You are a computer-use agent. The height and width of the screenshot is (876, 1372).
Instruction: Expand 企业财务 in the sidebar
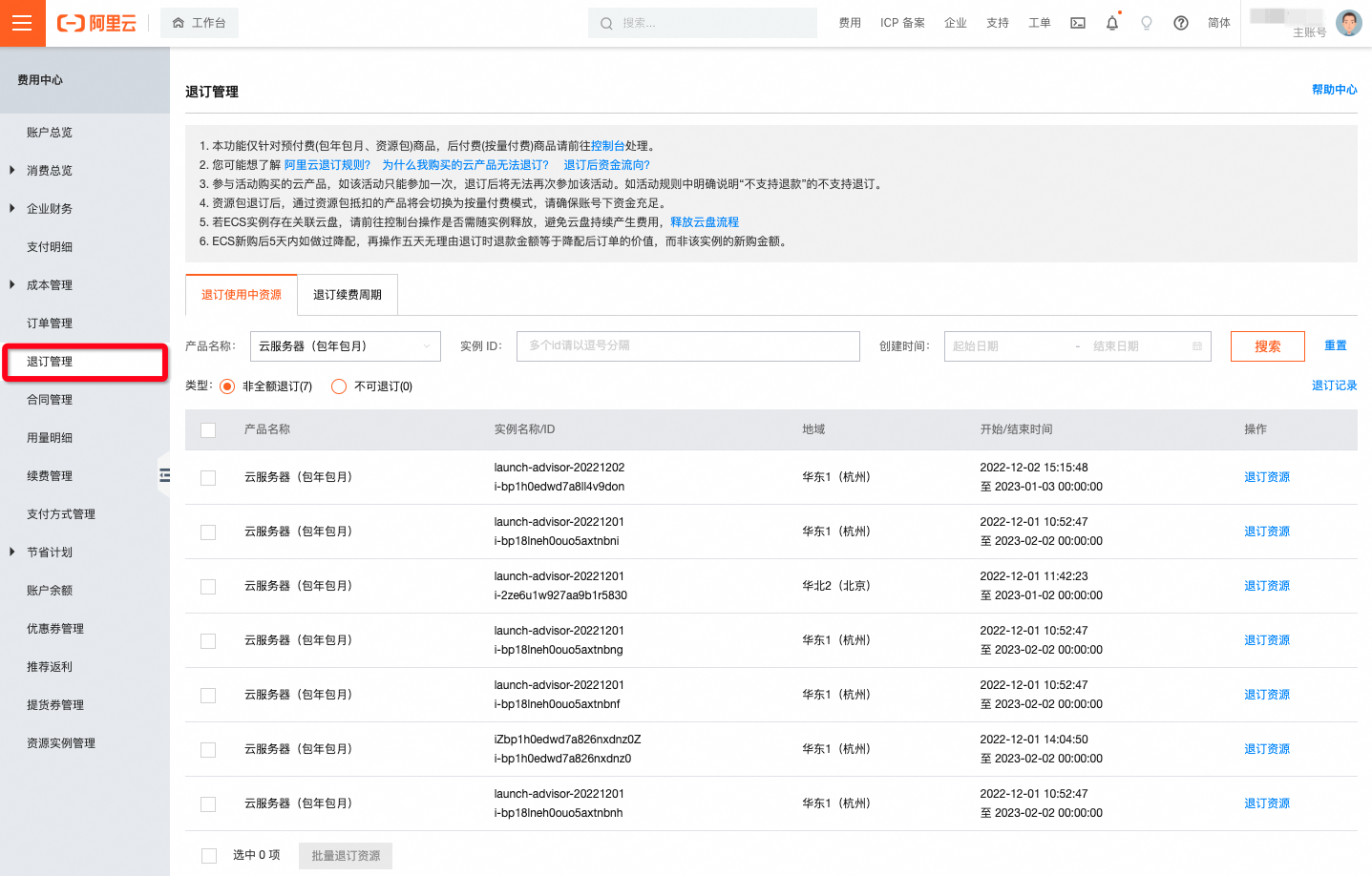(x=11, y=209)
